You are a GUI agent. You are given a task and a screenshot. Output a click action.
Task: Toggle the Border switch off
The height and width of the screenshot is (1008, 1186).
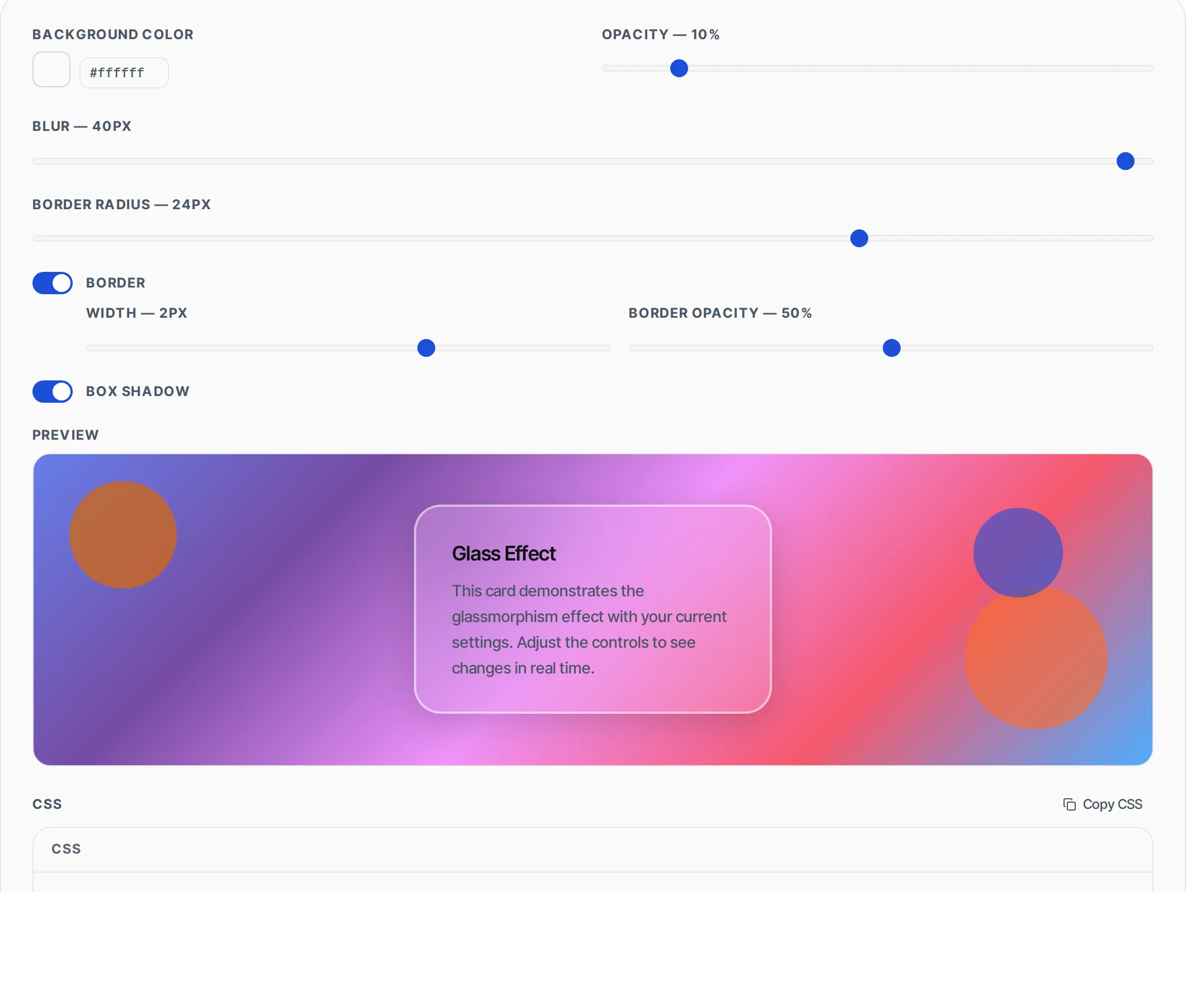pos(53,283)
